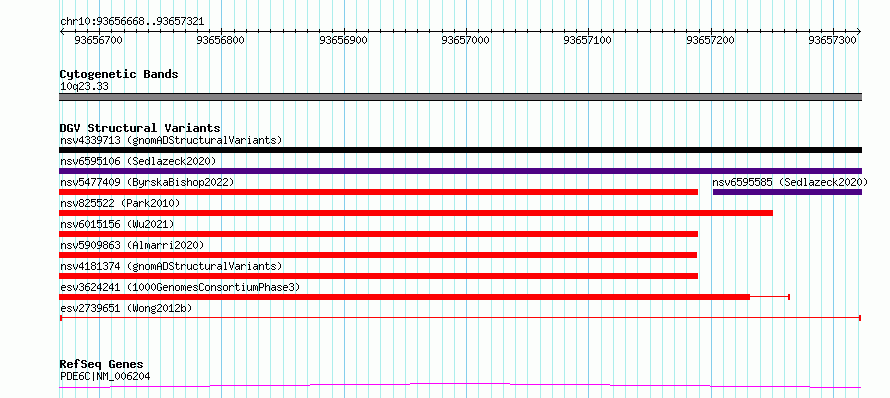Viewport: 890px width, 398px height.
Task: Select the red nsv5477409 variant bar
Action: pos(379,192)
